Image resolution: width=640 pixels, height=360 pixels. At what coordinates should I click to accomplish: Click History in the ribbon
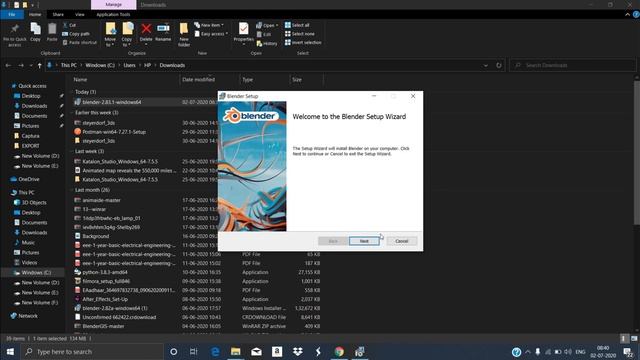267,43
